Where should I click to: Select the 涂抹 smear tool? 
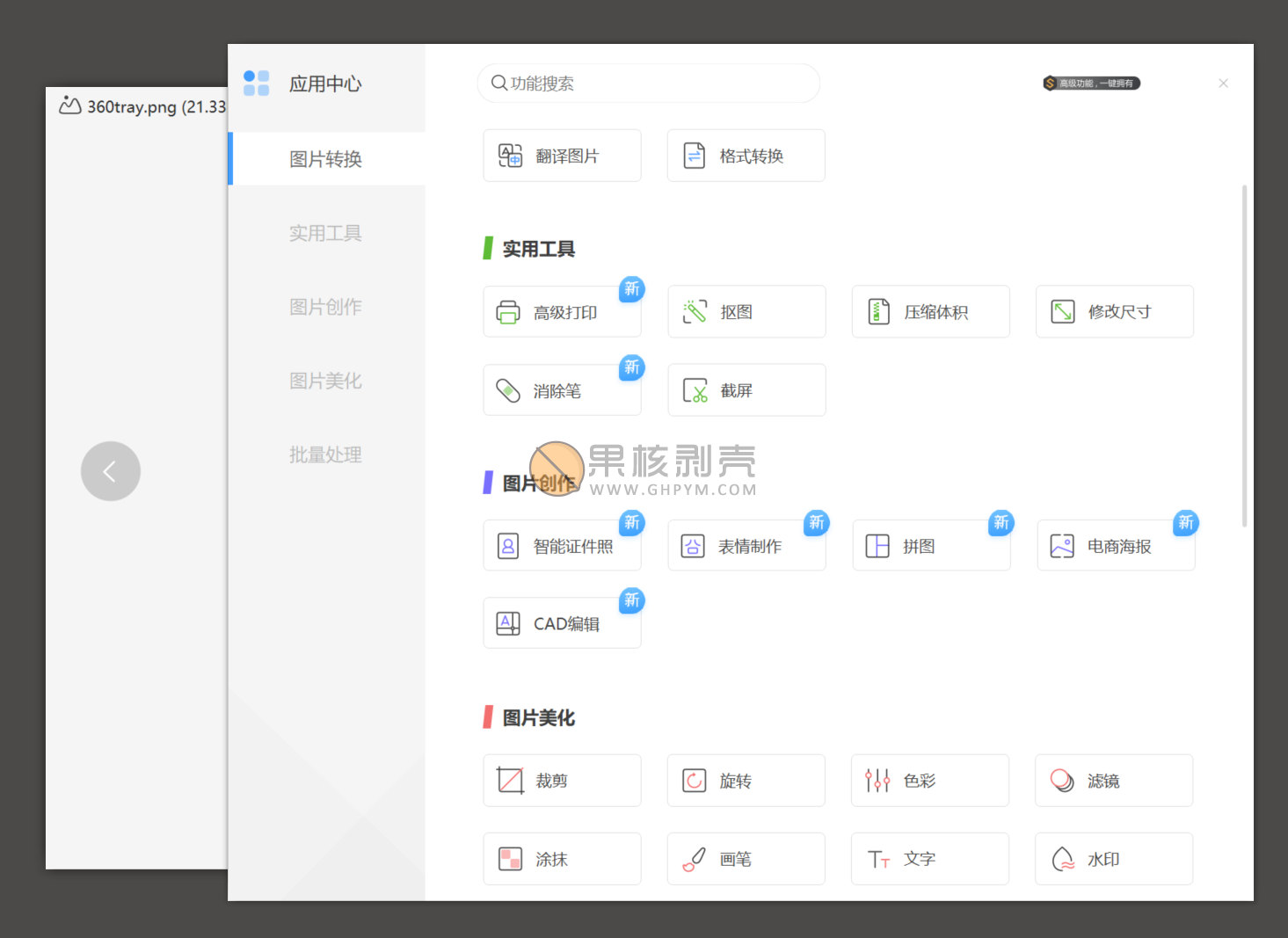pyautogui.click(x=562, y=859)
